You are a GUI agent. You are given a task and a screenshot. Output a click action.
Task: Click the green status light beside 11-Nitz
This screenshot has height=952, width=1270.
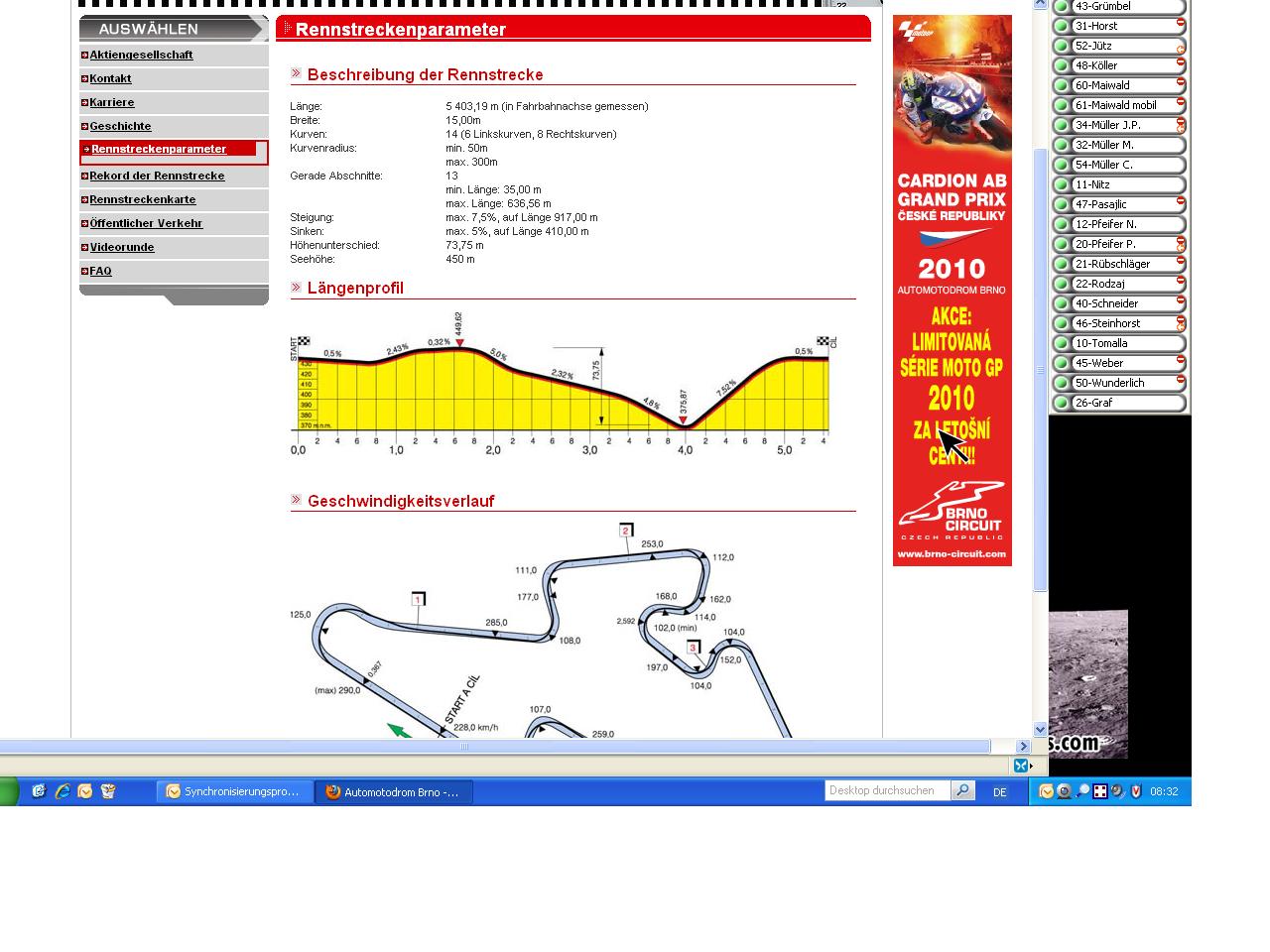click(x=1062, y=184)
